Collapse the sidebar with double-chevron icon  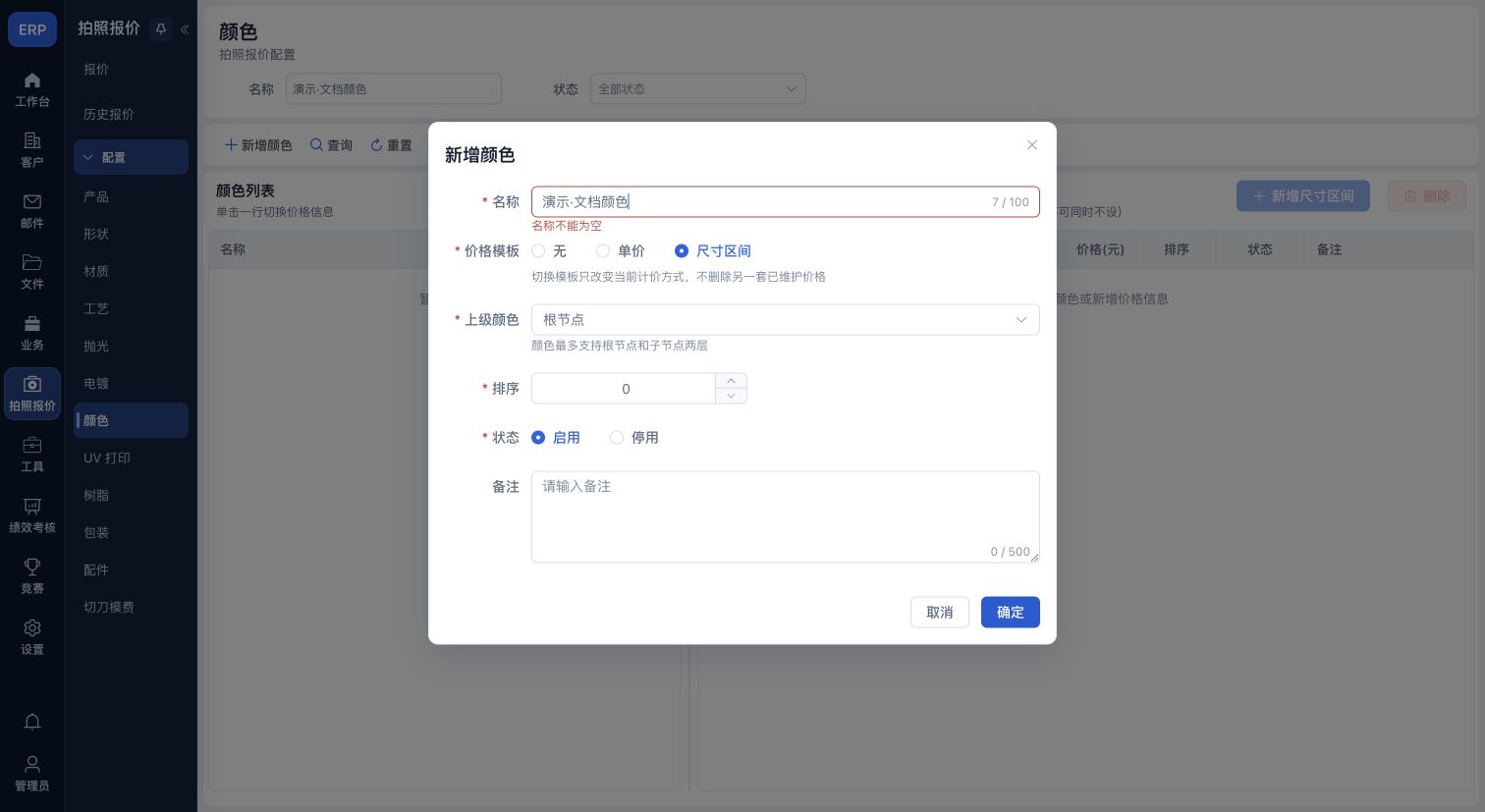tap(185, 29)
